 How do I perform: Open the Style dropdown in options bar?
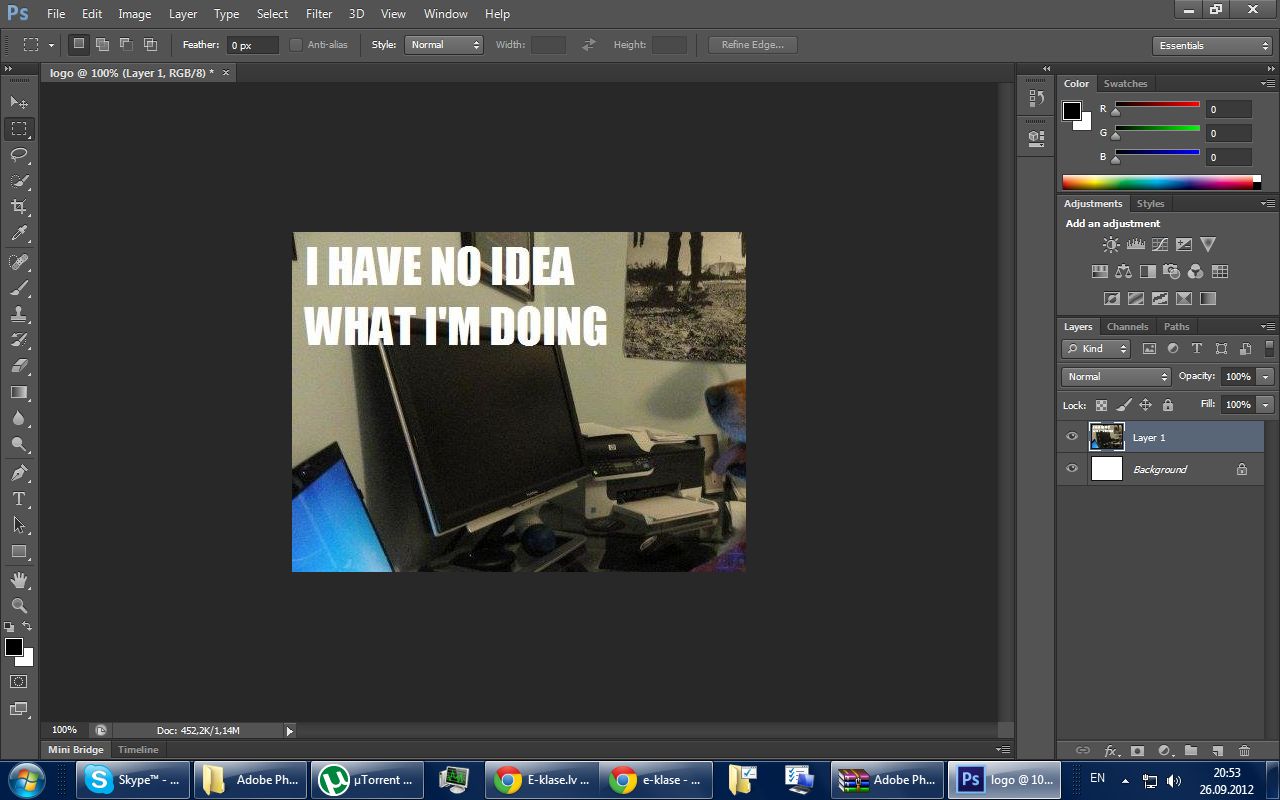point(443,45)
